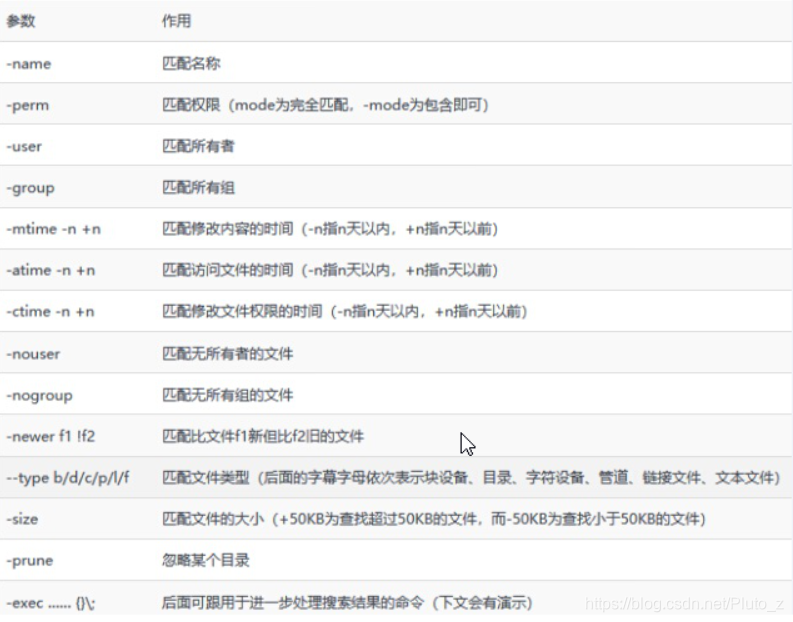Viewport: 793px width, 622px height.
Task: Select the '匹配修改内容的时间' description
Action: point(330,229)
